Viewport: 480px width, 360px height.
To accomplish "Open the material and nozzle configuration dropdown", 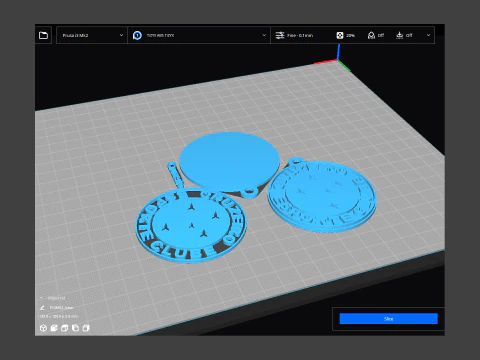I will [199, 35].
